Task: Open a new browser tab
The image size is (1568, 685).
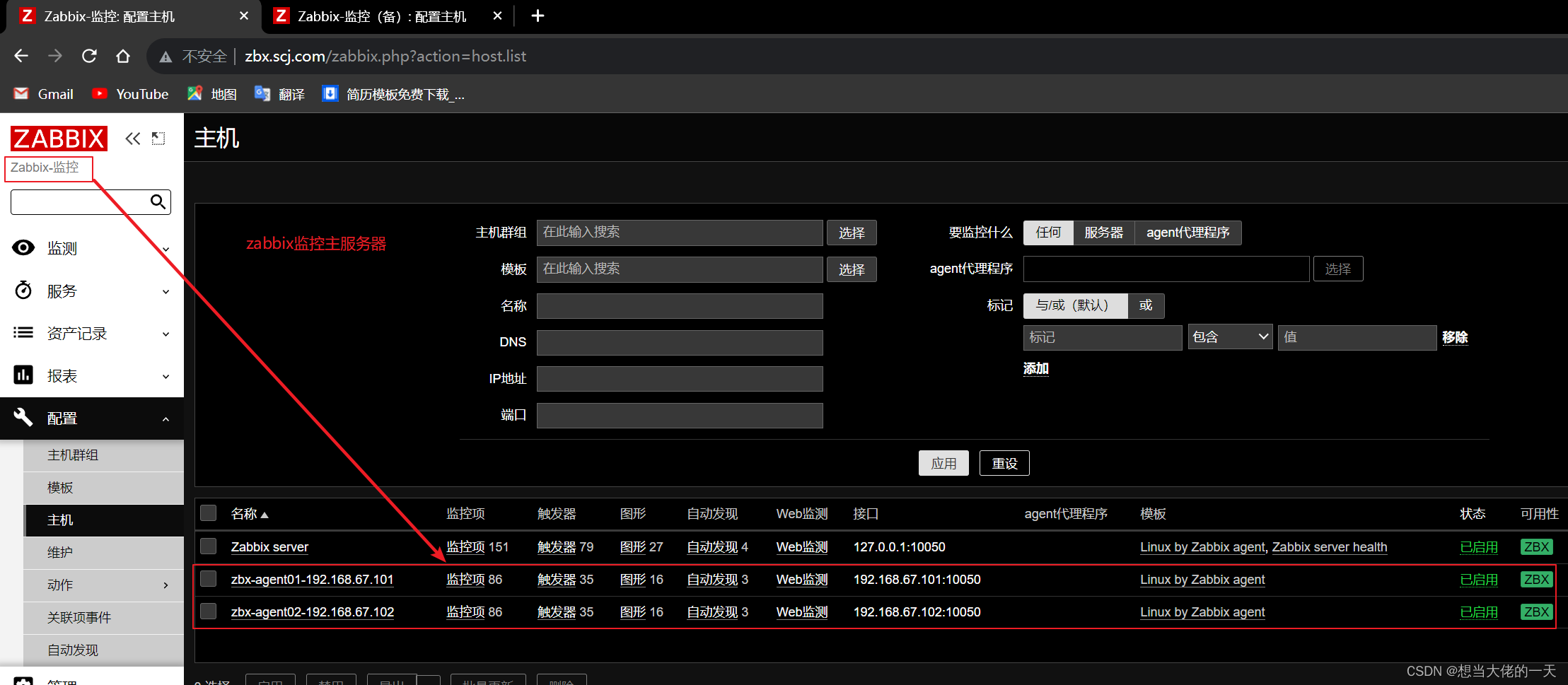Action: point(538,16)
